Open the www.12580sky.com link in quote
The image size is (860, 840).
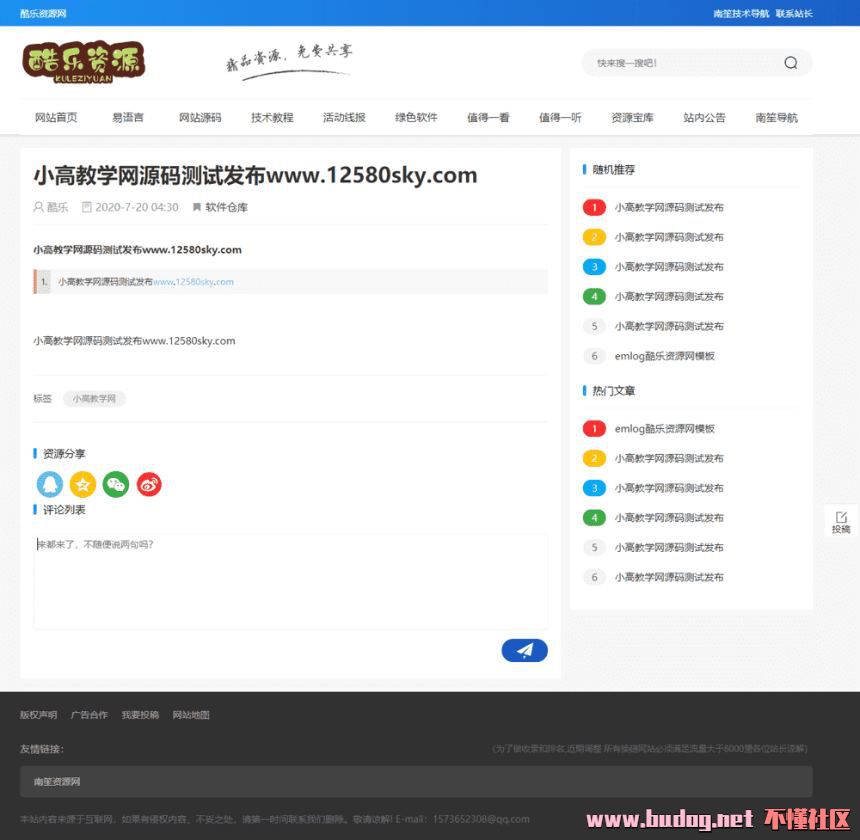pos(193,282)
